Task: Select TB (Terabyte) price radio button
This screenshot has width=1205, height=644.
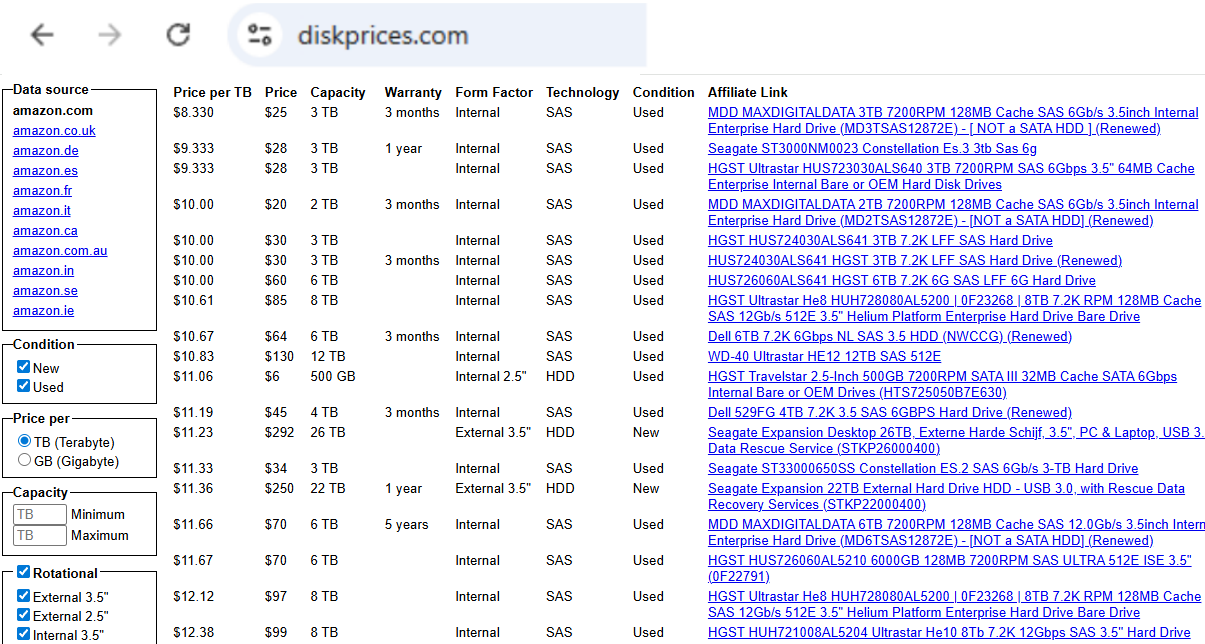Action: (24, 441)
